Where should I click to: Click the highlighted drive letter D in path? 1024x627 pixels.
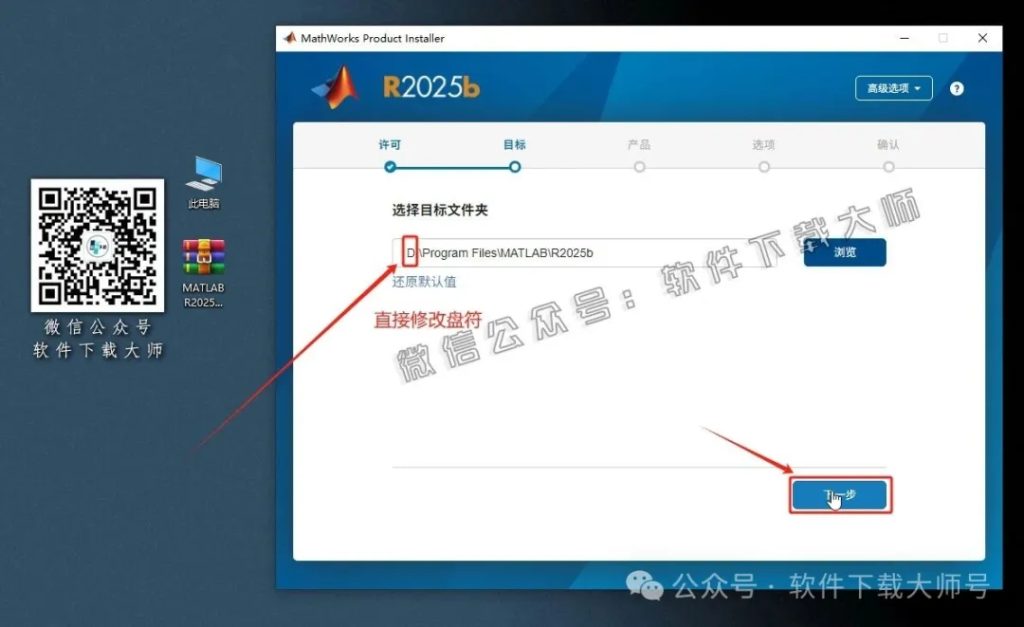[x=409, y=253]
